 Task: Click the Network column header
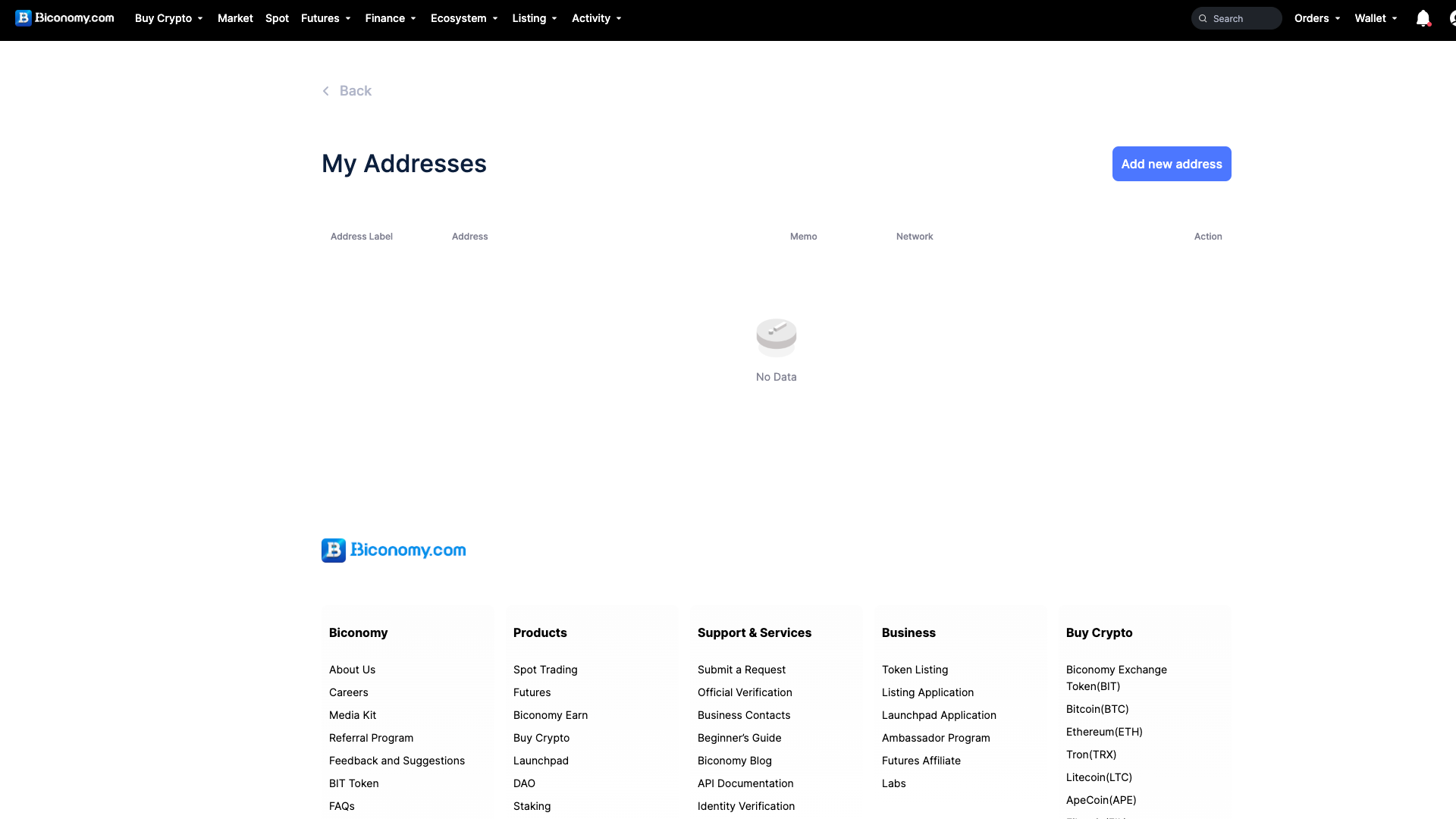(915, 237)
